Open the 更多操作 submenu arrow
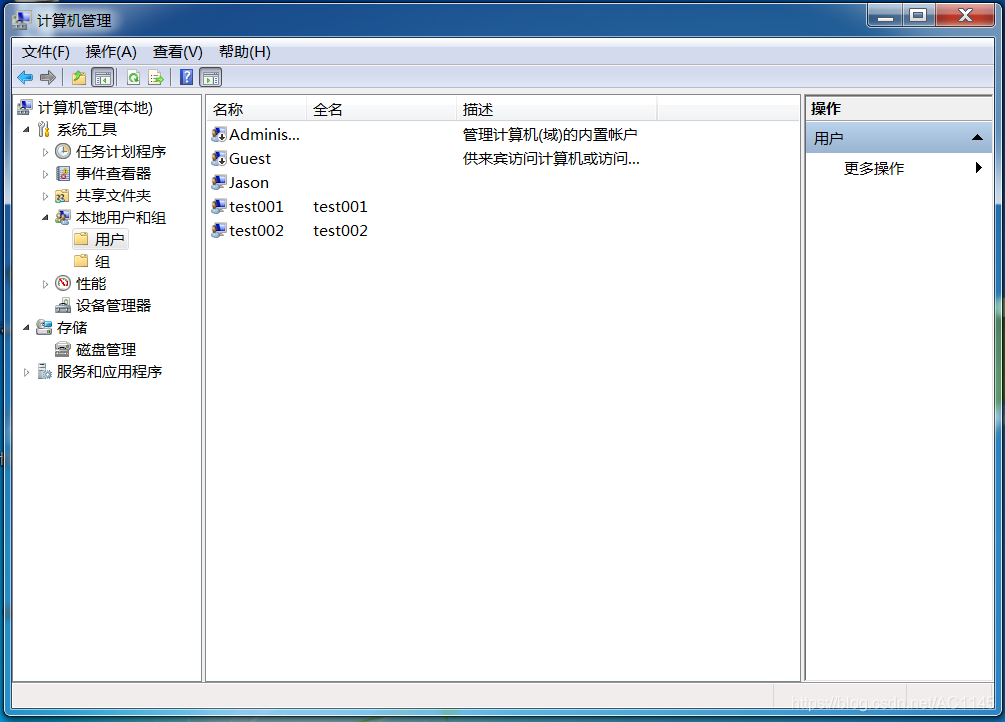Image resolution: width=1005 pixels, height=722 pixels. coord(979,167)
